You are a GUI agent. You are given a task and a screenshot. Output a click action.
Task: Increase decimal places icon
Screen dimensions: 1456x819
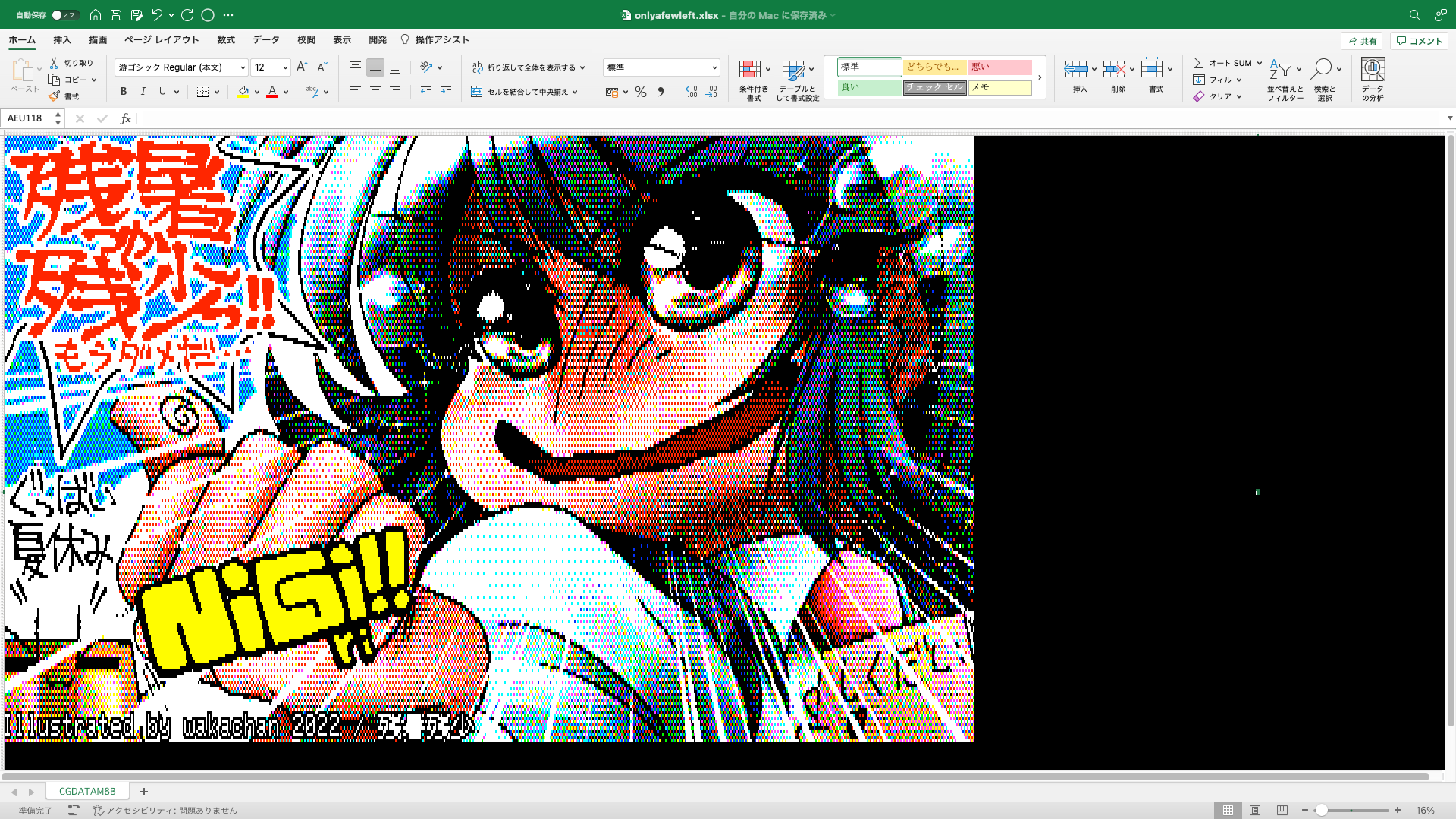pos(691,92)
